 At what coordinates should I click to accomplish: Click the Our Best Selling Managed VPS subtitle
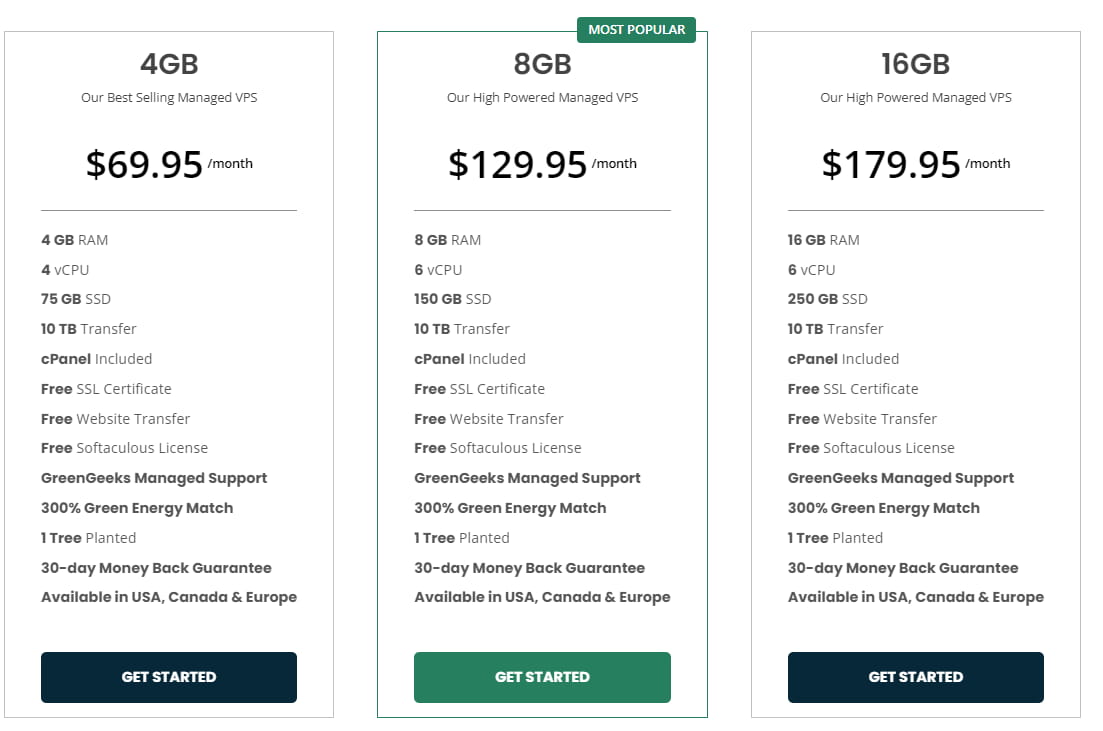click(x=169, y=98)
